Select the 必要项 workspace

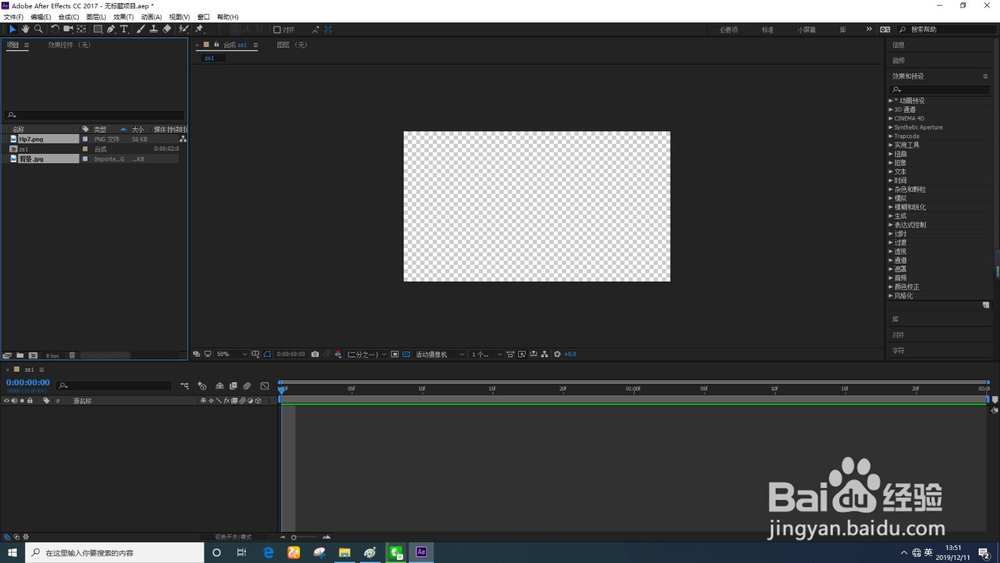tap(729, 30)
